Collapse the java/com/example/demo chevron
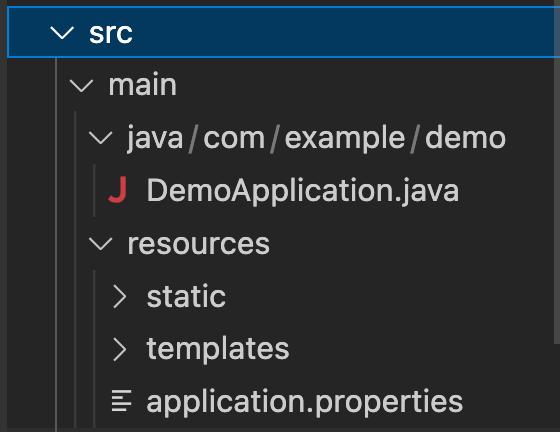This screenshot has height=432, width=560. point(101,138)
